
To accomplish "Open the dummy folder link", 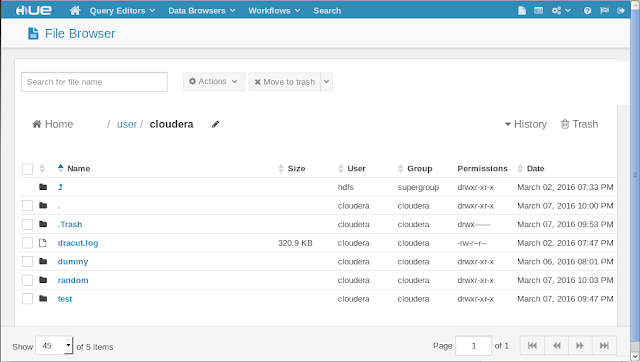I will click(73, 262).
